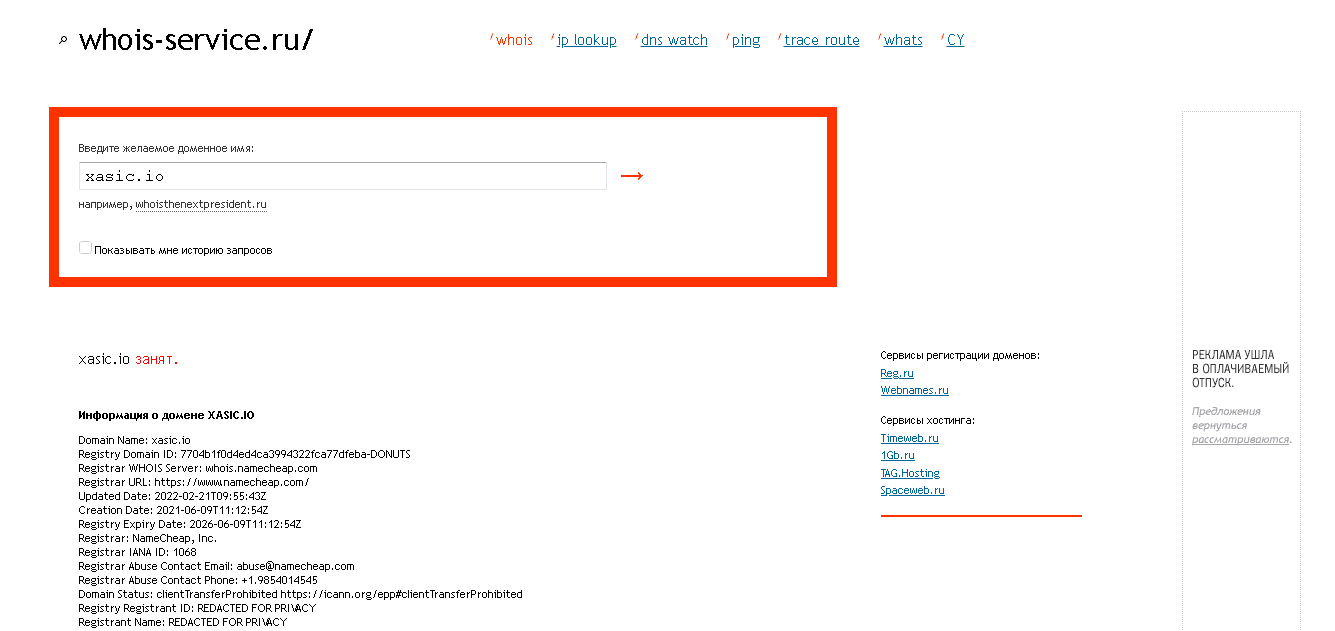
Task: Click the magnifier icon beside the site logo
Action: coord(63,41)
